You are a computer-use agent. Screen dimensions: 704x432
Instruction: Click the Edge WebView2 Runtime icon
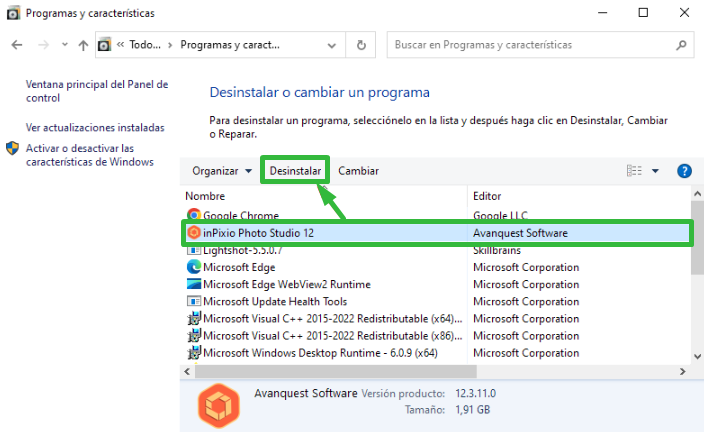click(x=194, y=284)
